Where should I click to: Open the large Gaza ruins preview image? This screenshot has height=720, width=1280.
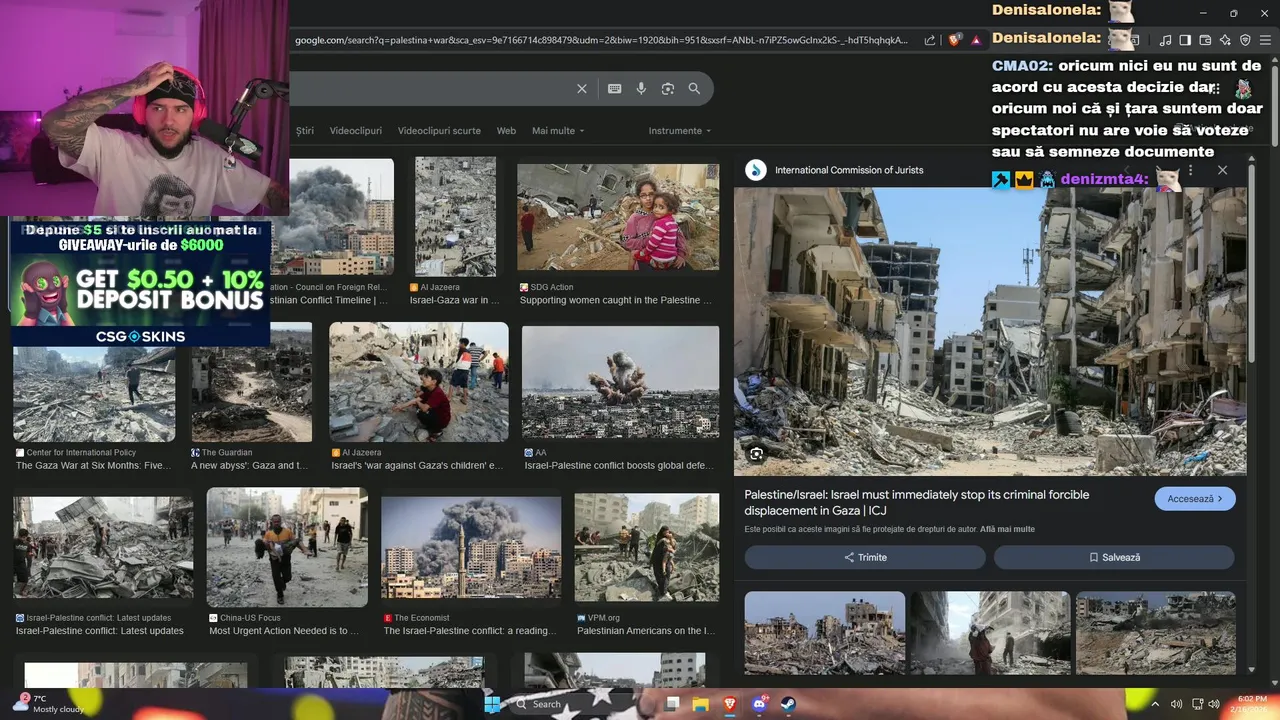point(990,331)
